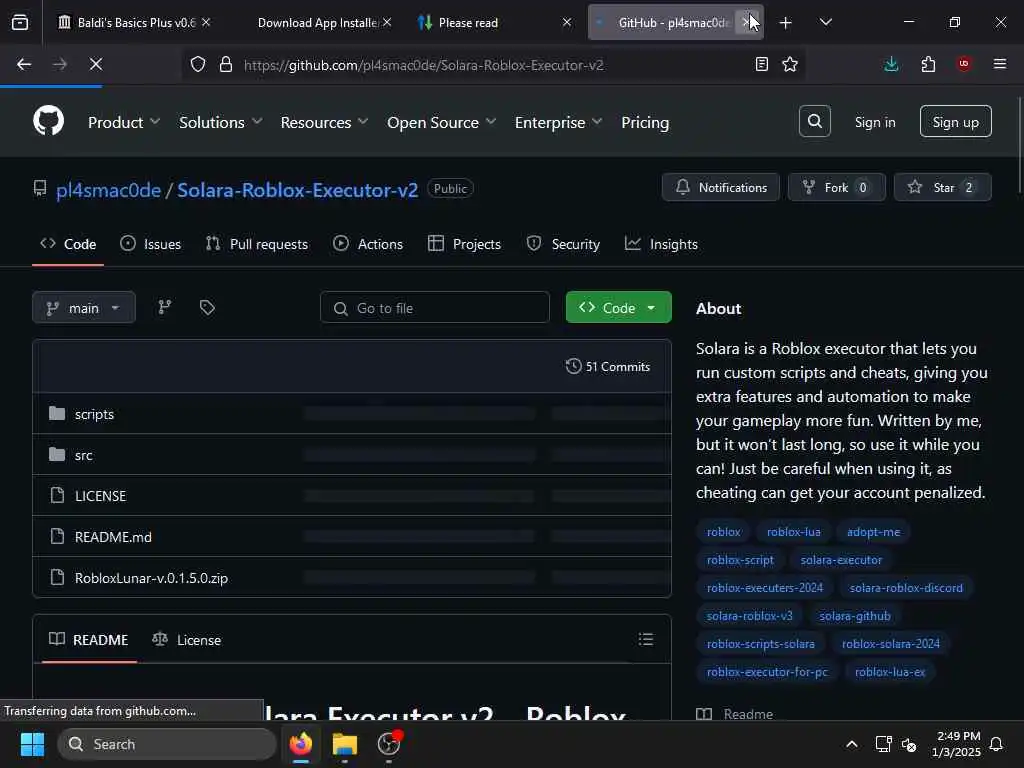This screenshot has height=768, width=1024.
Task: Open the scripts folder
Action: 94,414
